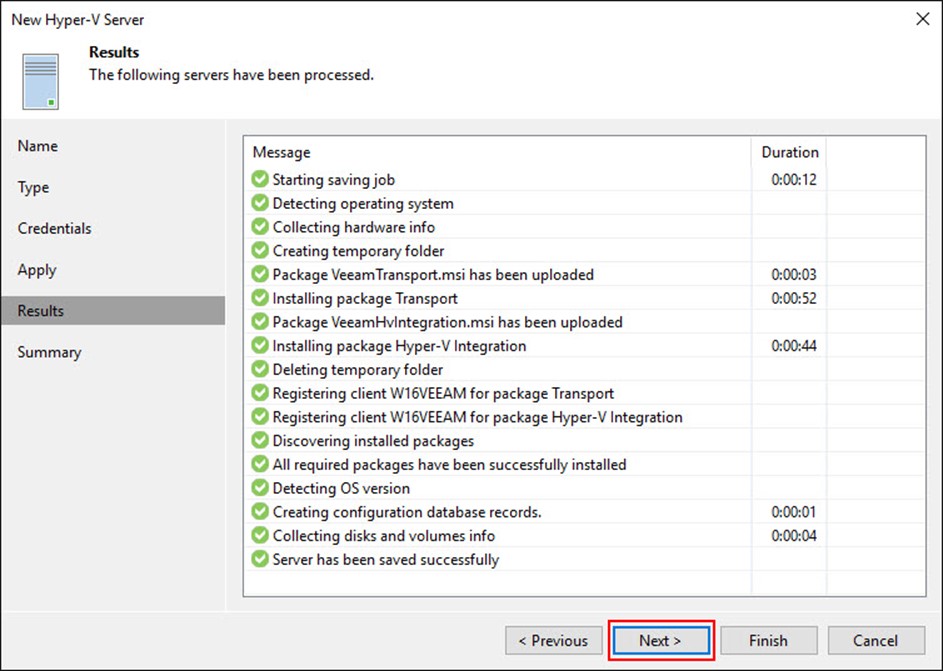The height and width of the screenshot is (671, 943).
Task: Select the 'Discovering installed packages' message text
Action: click(373, 441)
